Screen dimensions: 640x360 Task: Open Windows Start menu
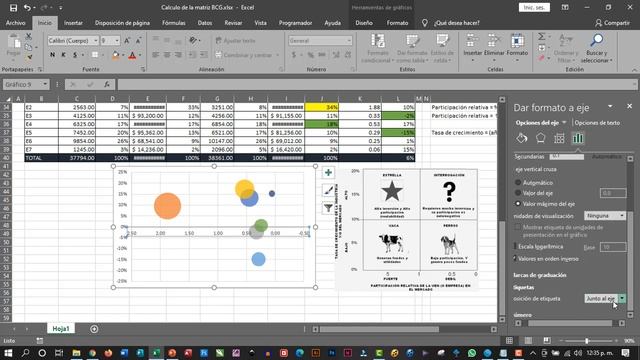point(8,353)
